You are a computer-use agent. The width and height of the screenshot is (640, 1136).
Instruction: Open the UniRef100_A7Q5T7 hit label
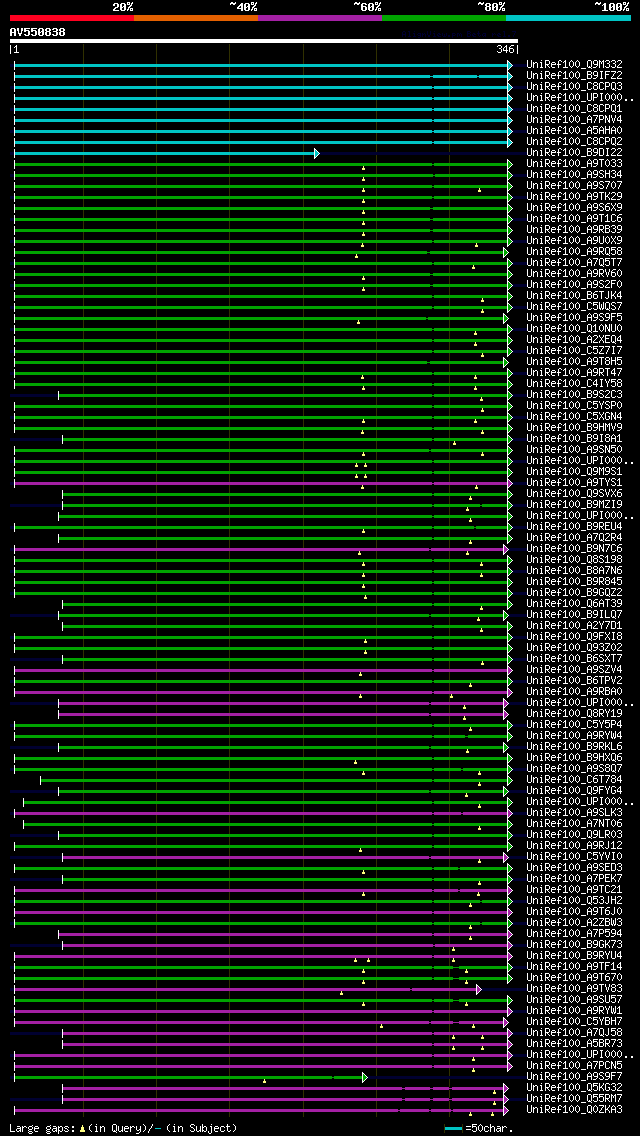[575, 262]
